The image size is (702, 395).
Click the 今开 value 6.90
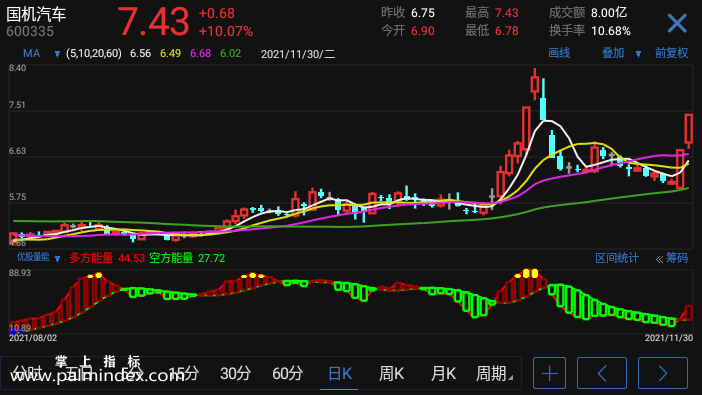[x=423, y=31]
